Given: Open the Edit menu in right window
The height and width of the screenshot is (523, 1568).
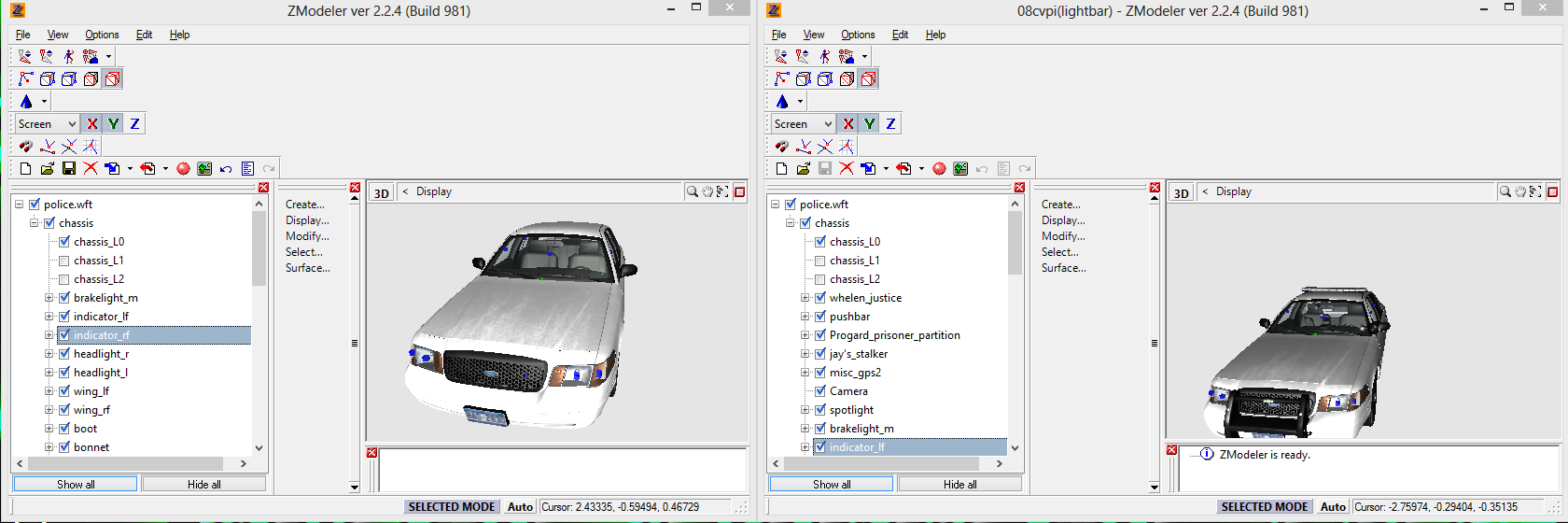Looking at the screenshot, I should click(x=900, y=35).
